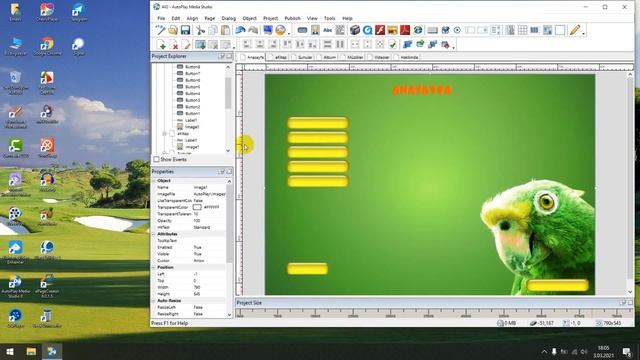The width and height of the screenshot is (640, 360).
Task: Click the Opacity property value field
Action: tap(209, 220)
